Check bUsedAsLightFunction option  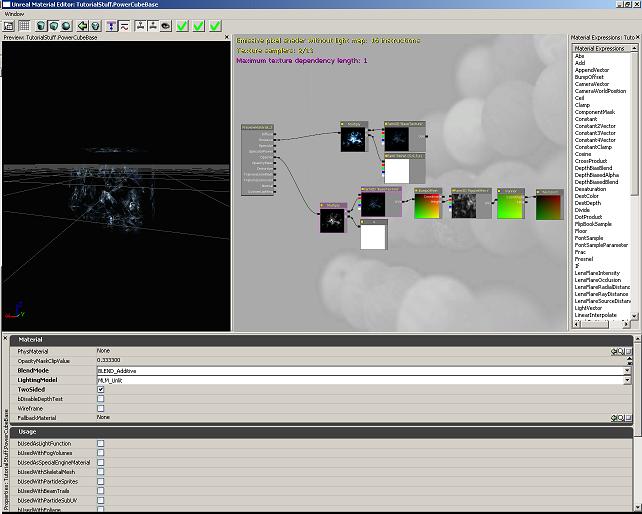[101, 444]
